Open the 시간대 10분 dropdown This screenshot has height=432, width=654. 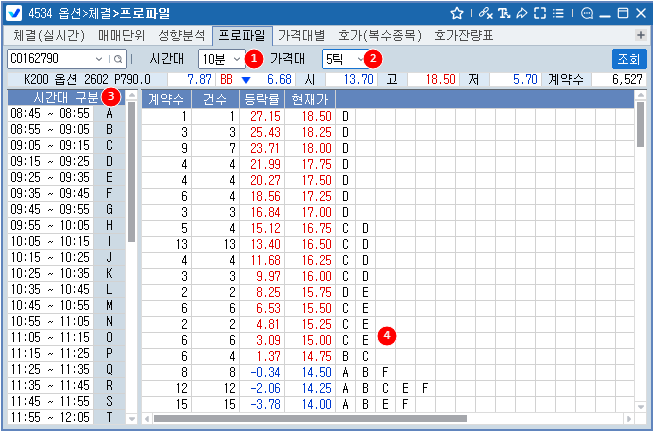tap(221, 59)
